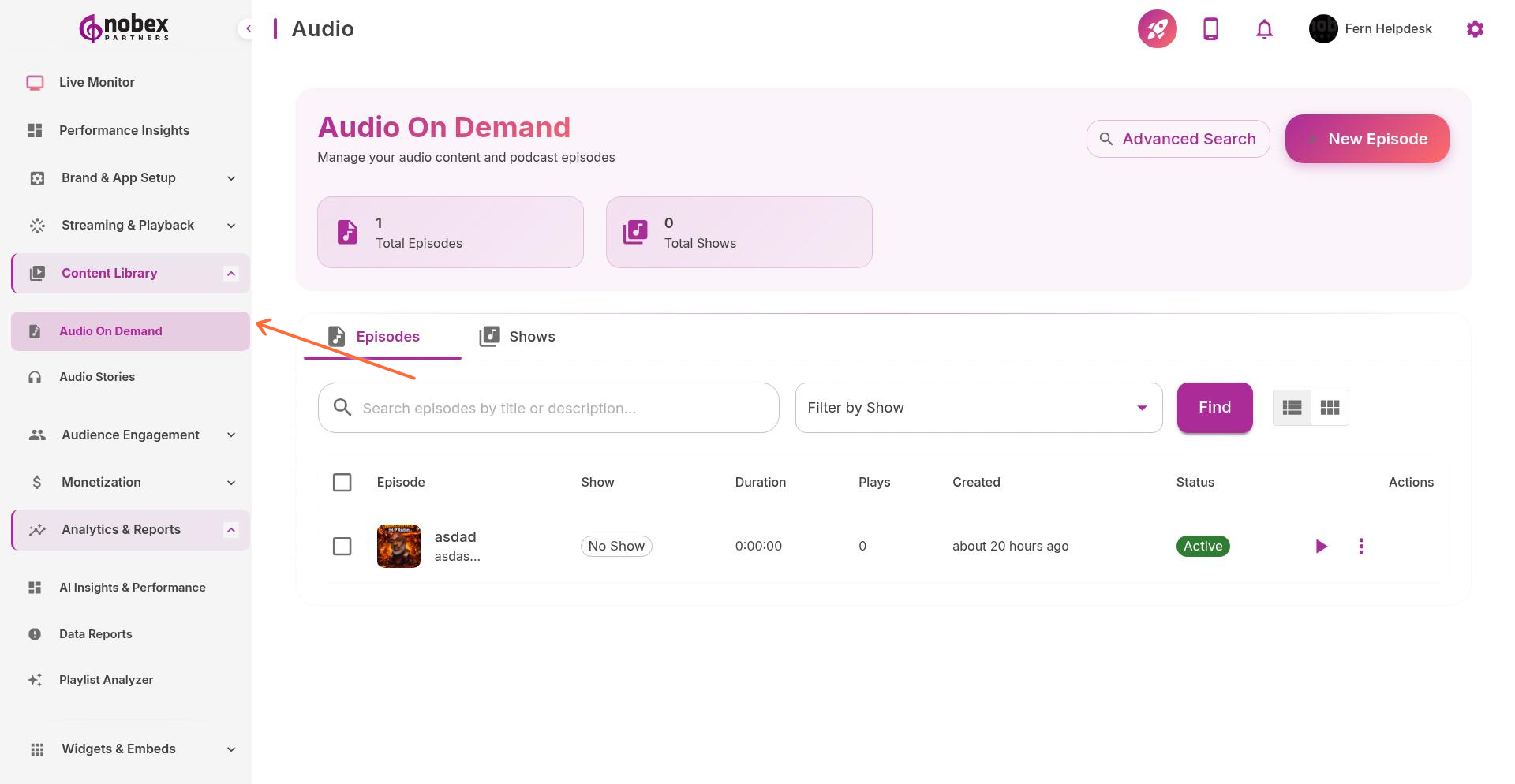This screenshot has height=784, width=1515.
Task: Open the Filter by Show dropdown
Action: [978, 407]
